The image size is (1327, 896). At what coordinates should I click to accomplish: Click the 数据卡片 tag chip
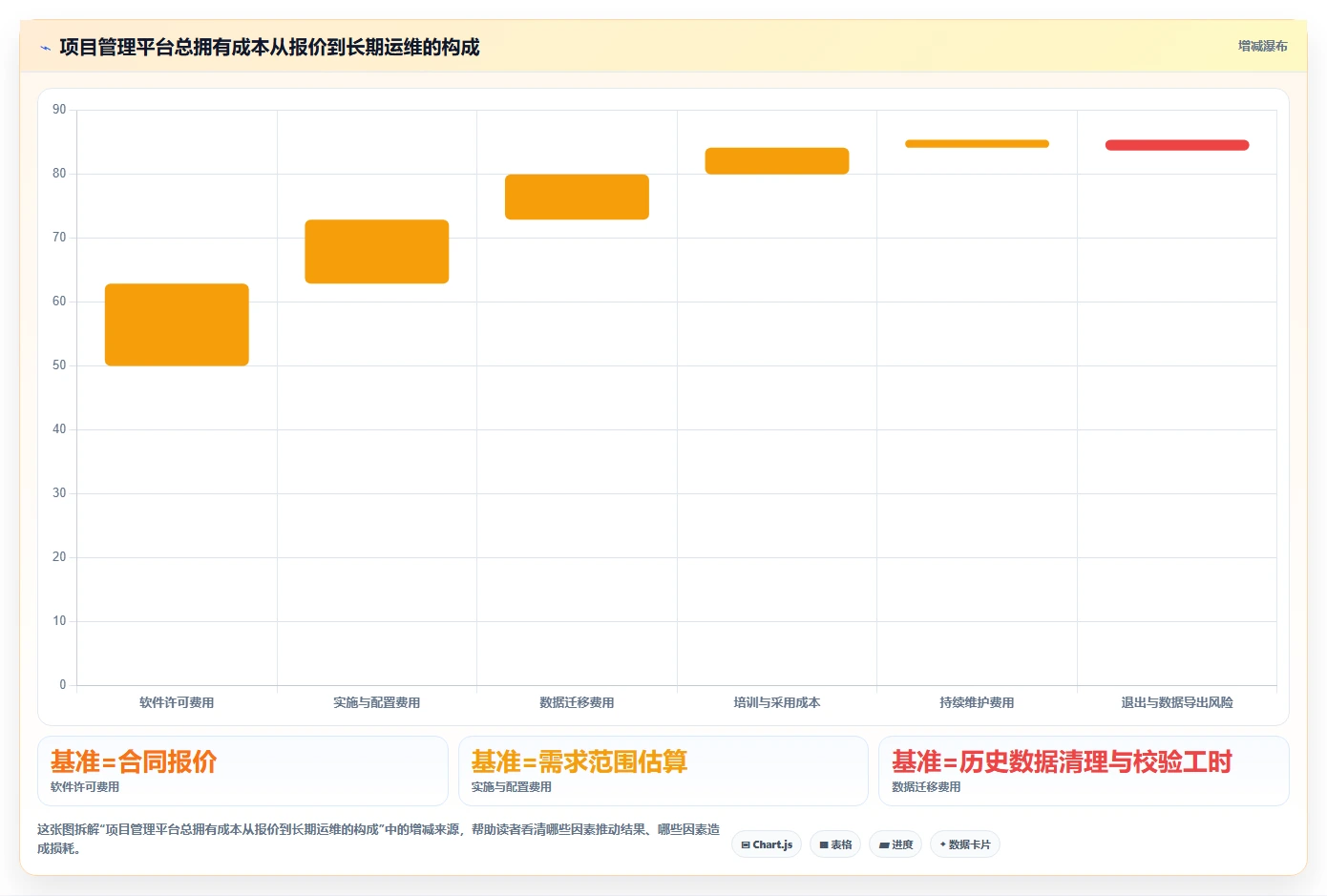(965, 844)
